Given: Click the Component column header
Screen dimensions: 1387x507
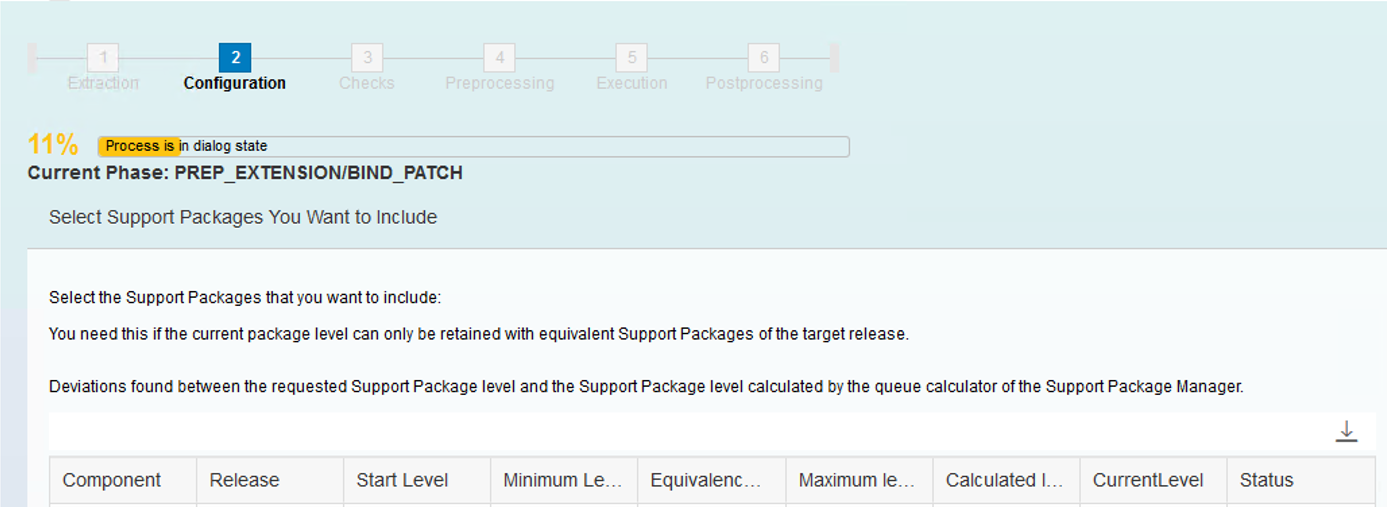Looking at the screenshot, I should [123, 480].
